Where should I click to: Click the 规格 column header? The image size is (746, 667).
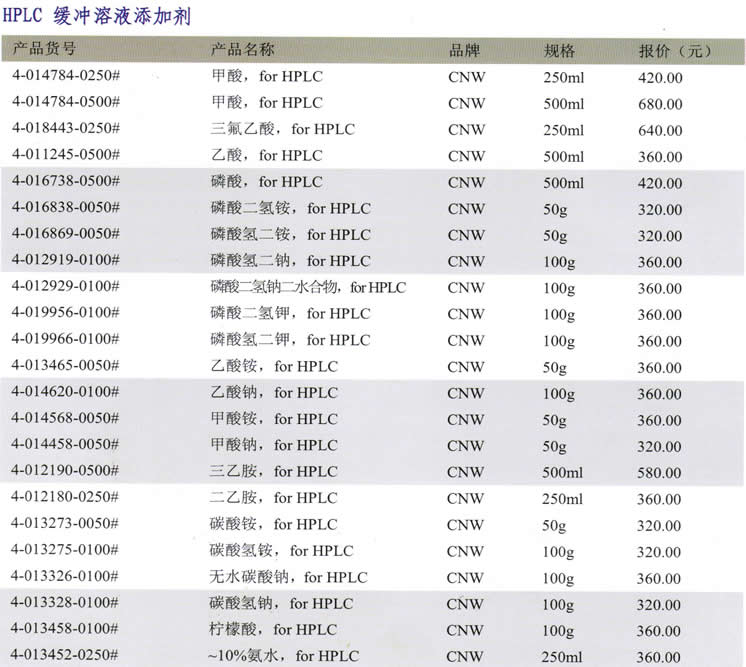click(559, 50)
